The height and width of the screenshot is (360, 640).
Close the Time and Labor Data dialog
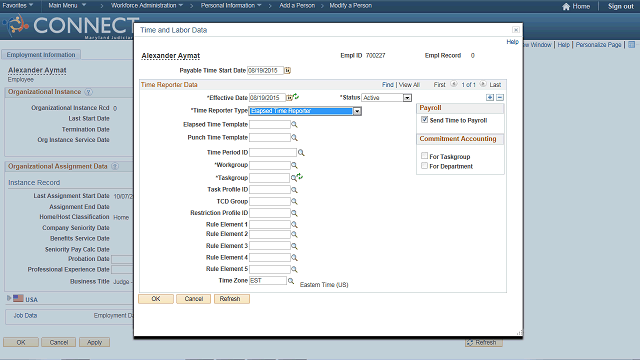[516, 30]
